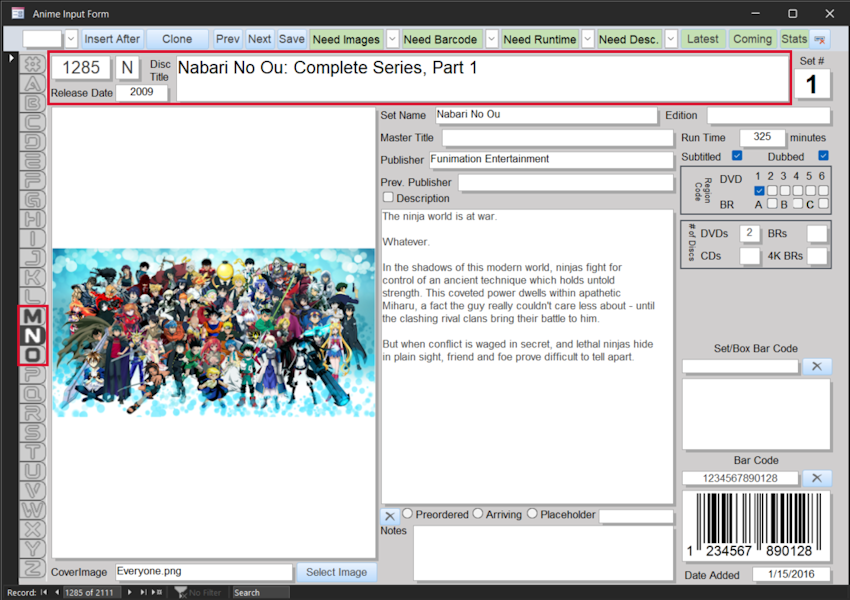Jump to titles starting with letter K

33,278
